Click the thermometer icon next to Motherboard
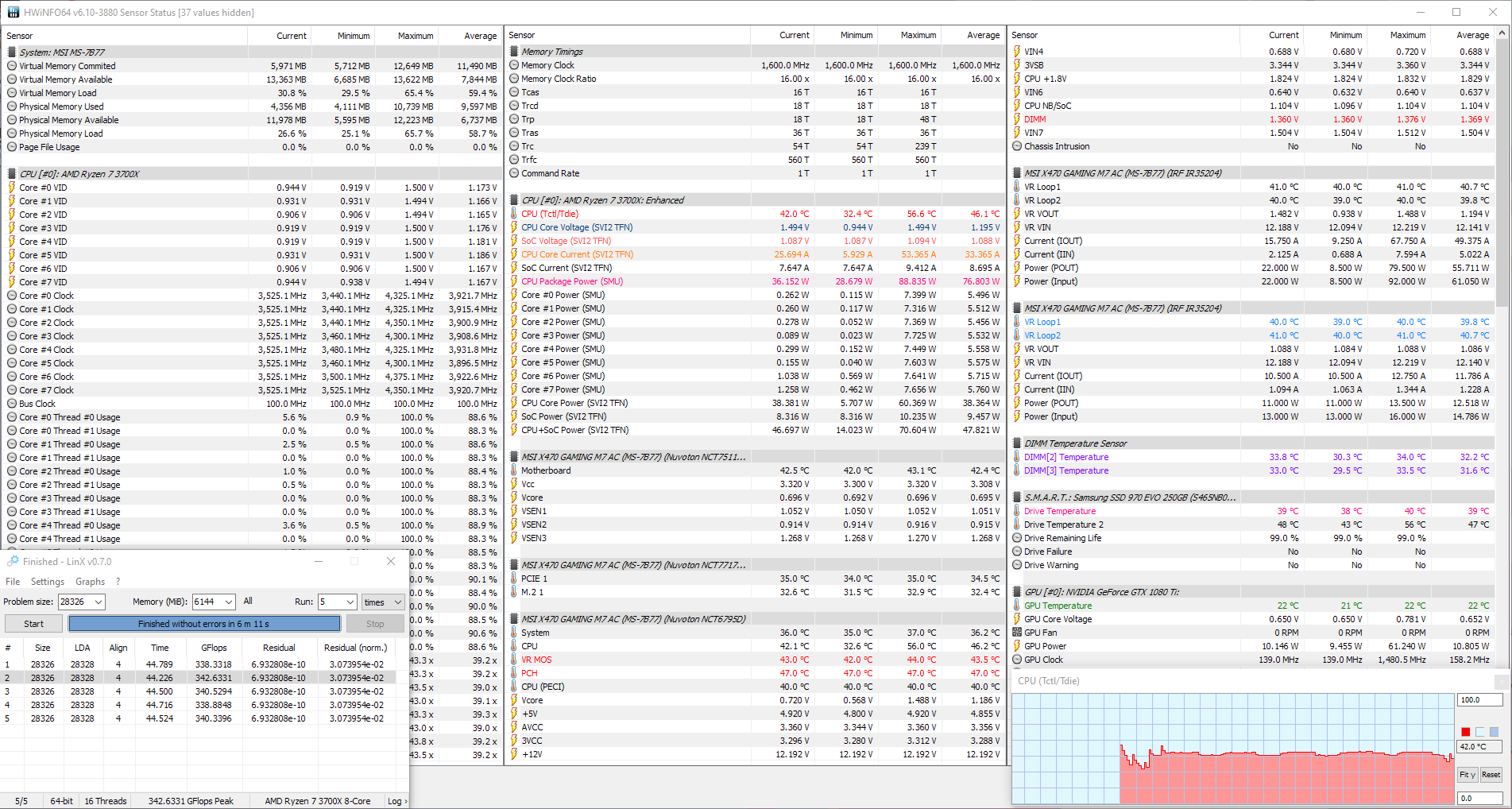This screenshot has height=809, width=1512. coord(514,470)
